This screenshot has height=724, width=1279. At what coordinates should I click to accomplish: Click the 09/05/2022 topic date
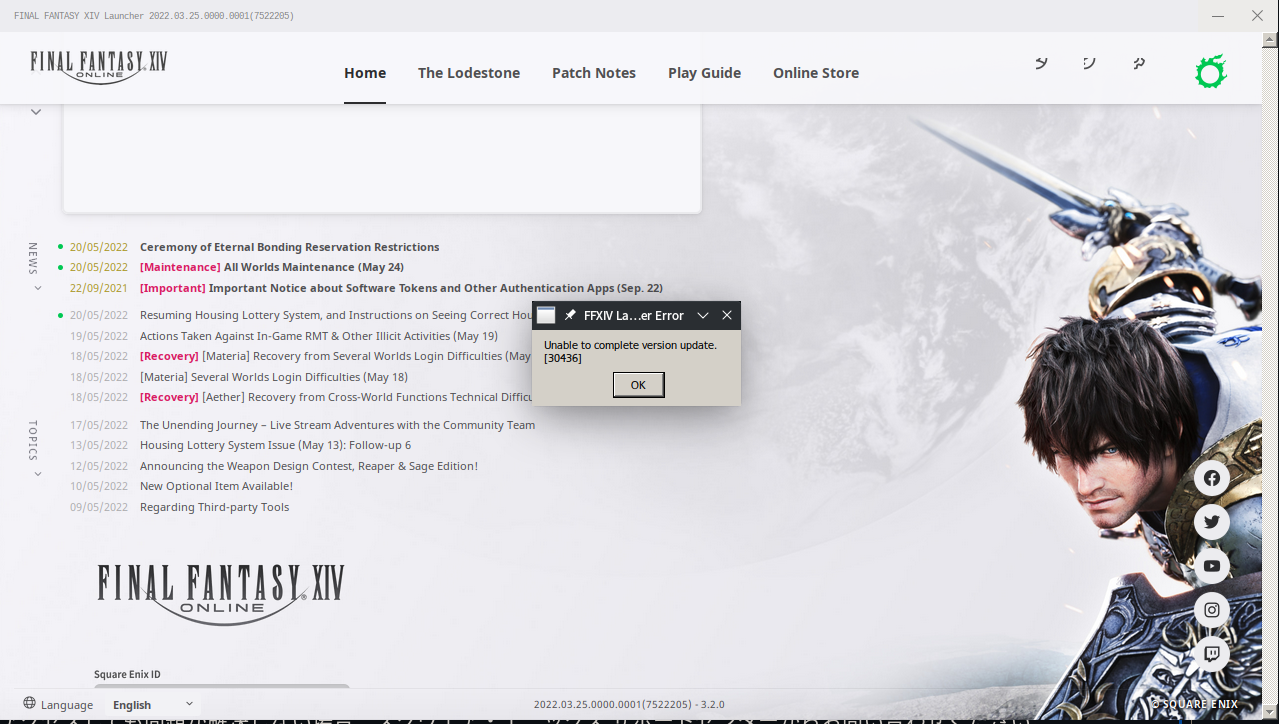point(99,507)
